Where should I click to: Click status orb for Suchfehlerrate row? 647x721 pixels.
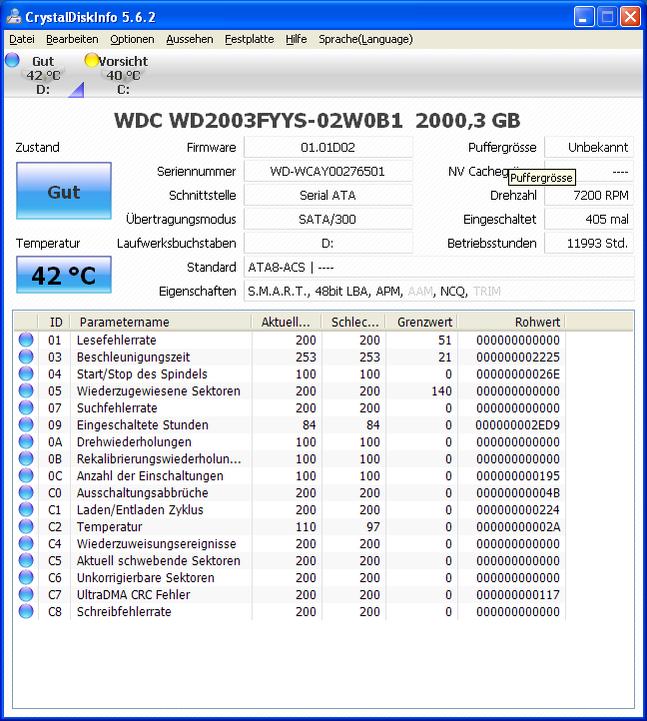tap(26, 408)
